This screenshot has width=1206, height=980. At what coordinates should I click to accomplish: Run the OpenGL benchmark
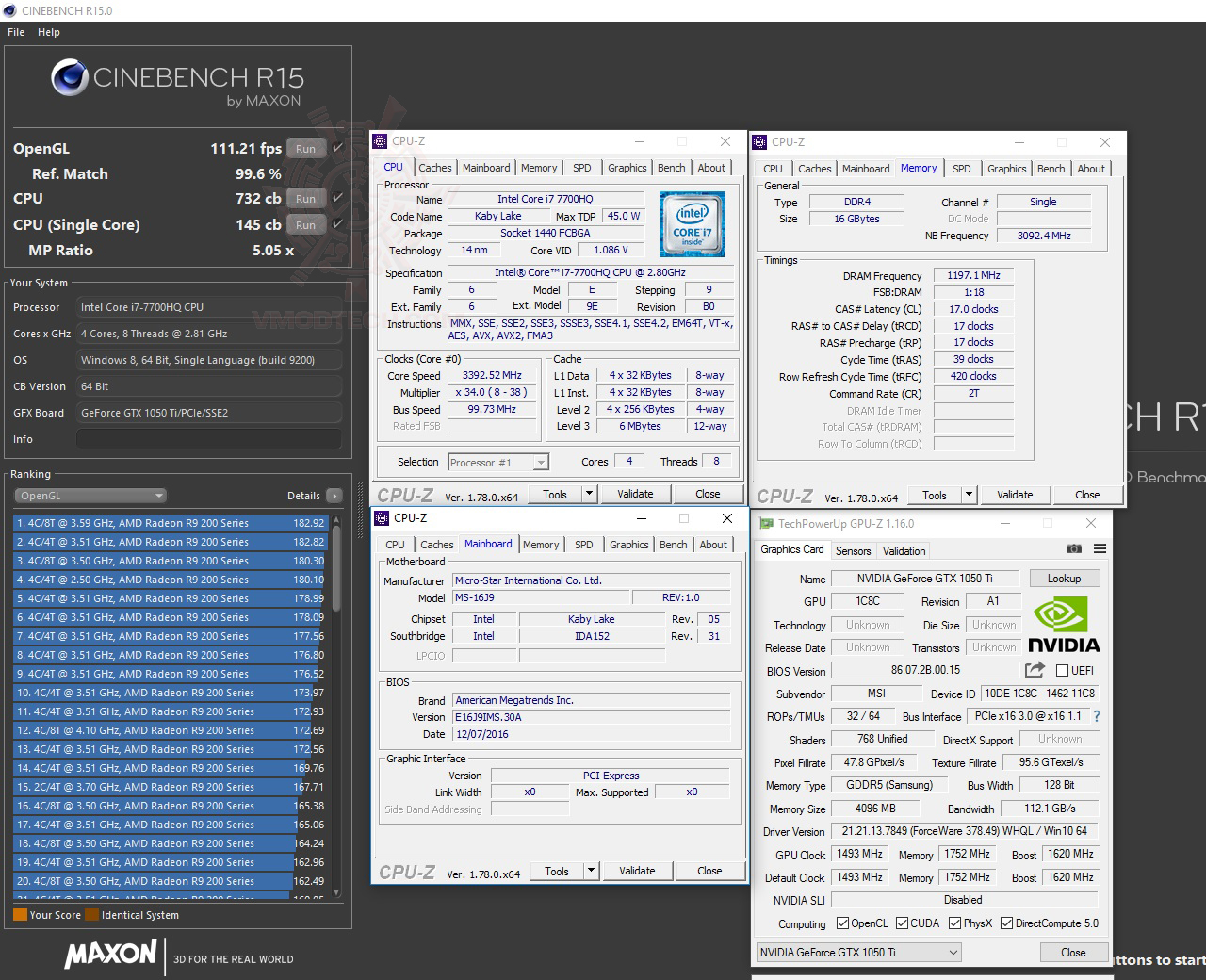pyautogui.click(x=306, y=148)
